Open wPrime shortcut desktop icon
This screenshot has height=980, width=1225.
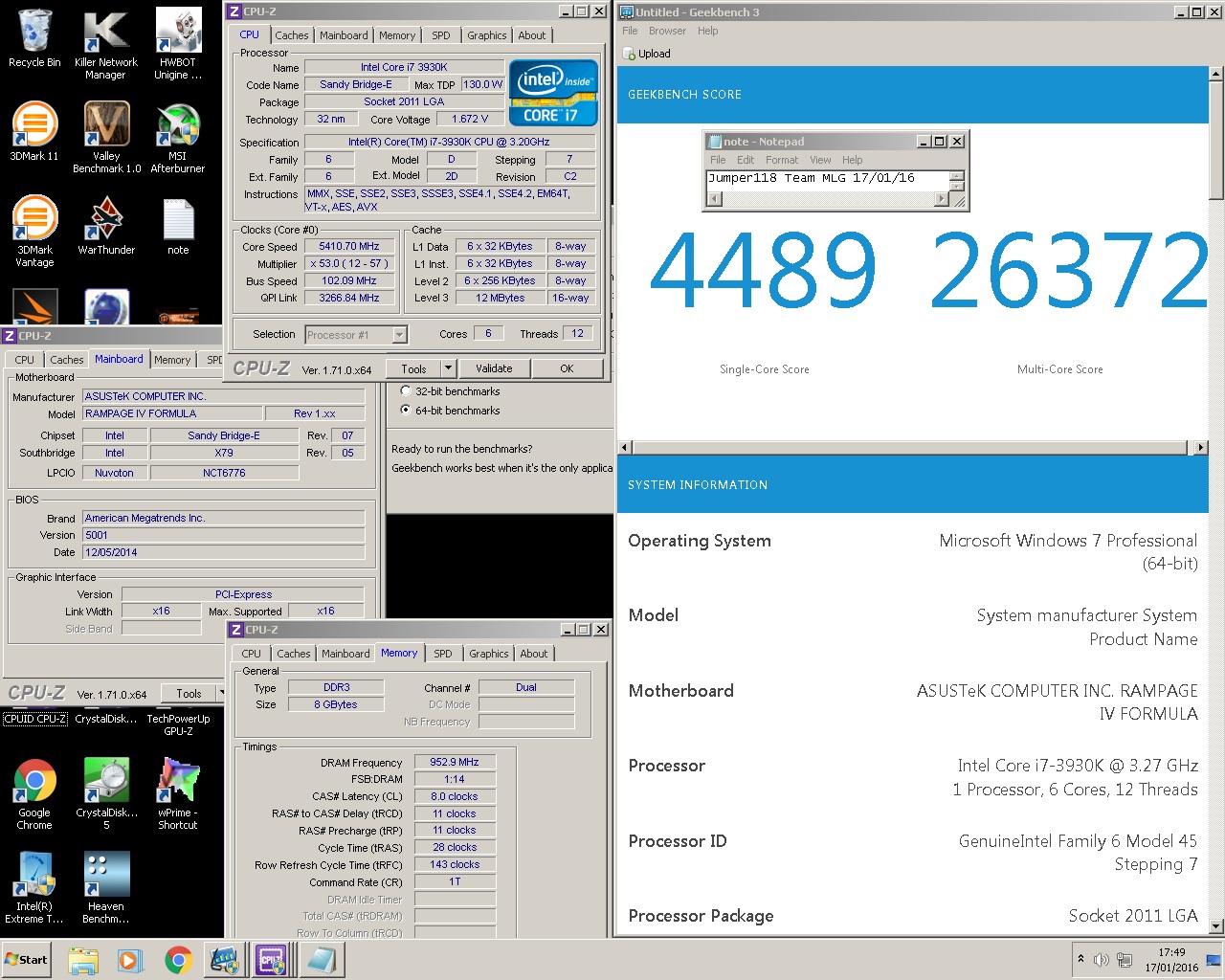tap(178, 794)
